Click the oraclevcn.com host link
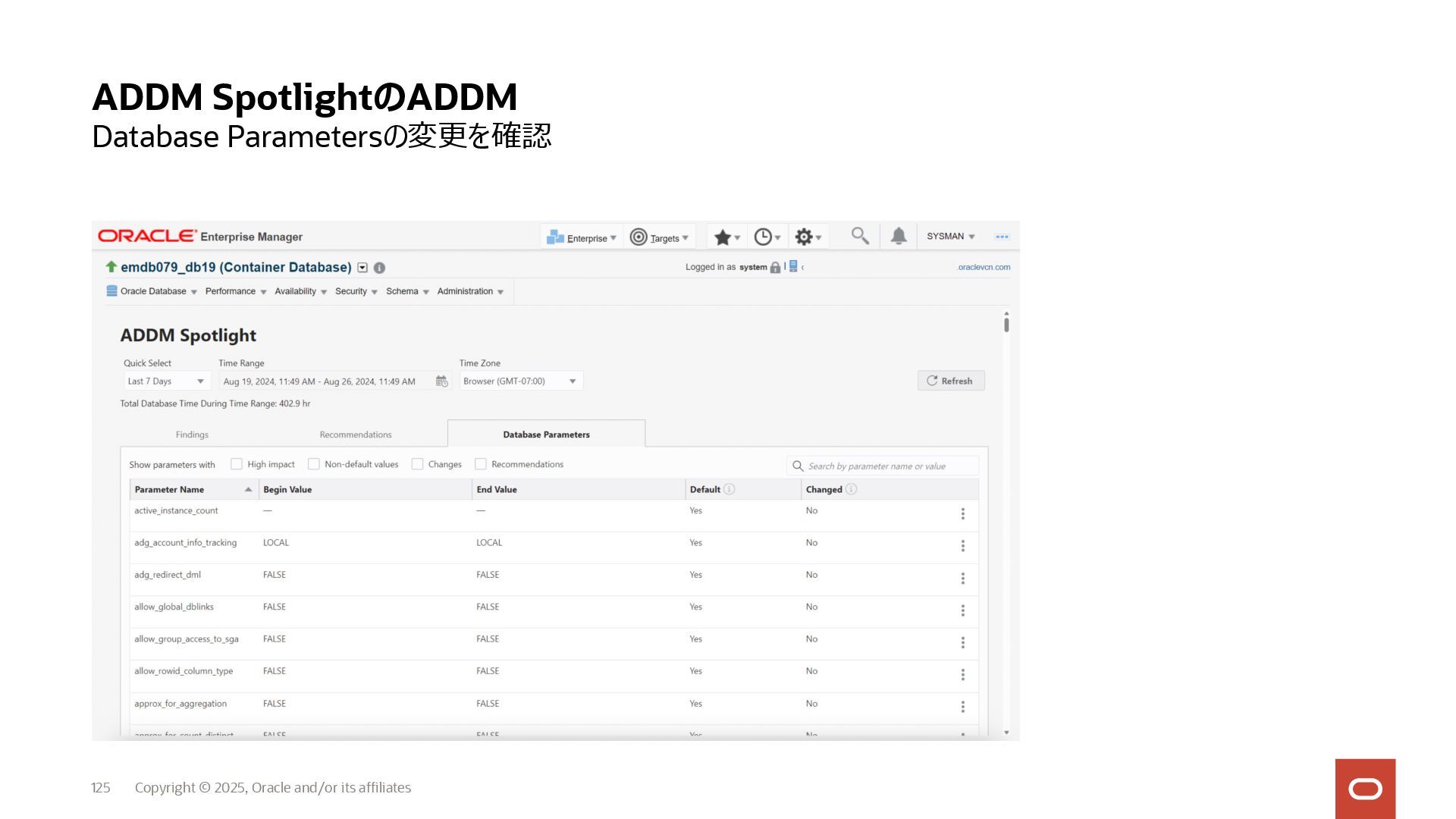Image resolution: width=1456 pixels, height=819 pixels. pos(984,267)
